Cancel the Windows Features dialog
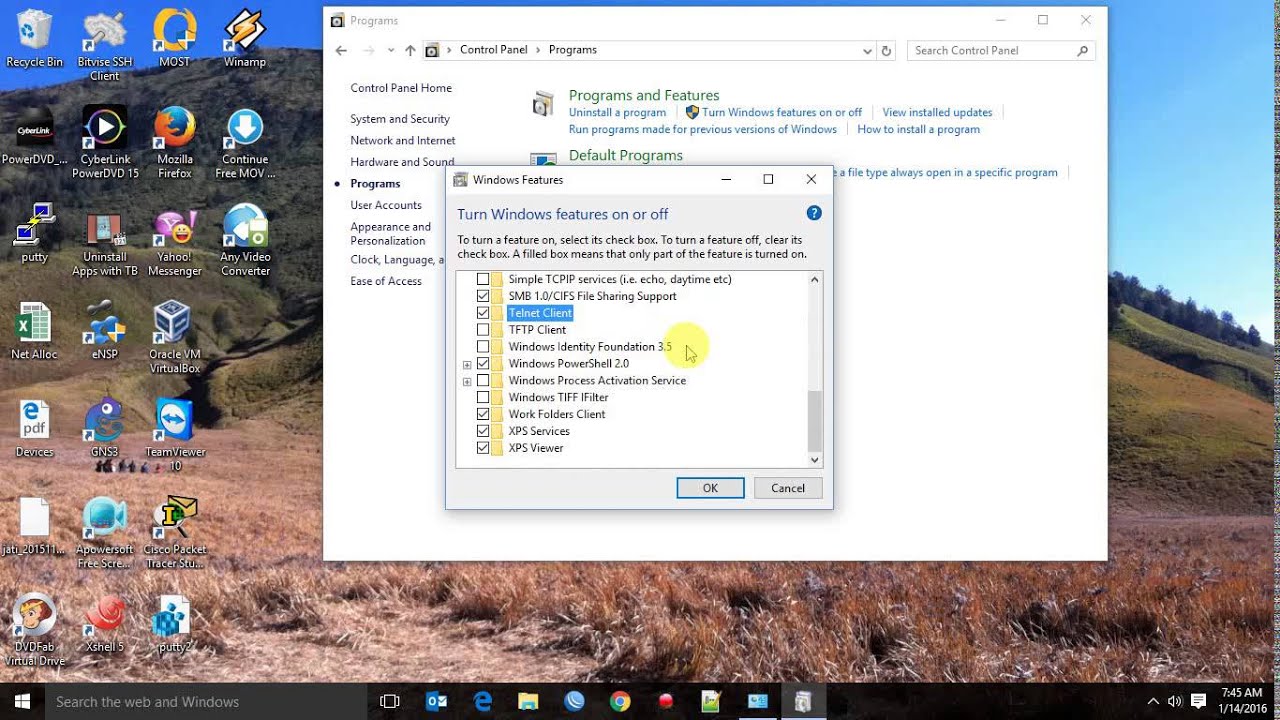The height and width of the screenshot is (720, 1280). point(788,488)
